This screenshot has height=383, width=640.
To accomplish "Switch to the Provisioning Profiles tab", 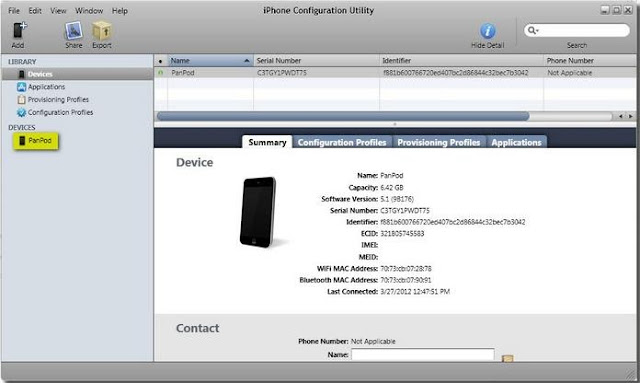I will click(439, 142).
